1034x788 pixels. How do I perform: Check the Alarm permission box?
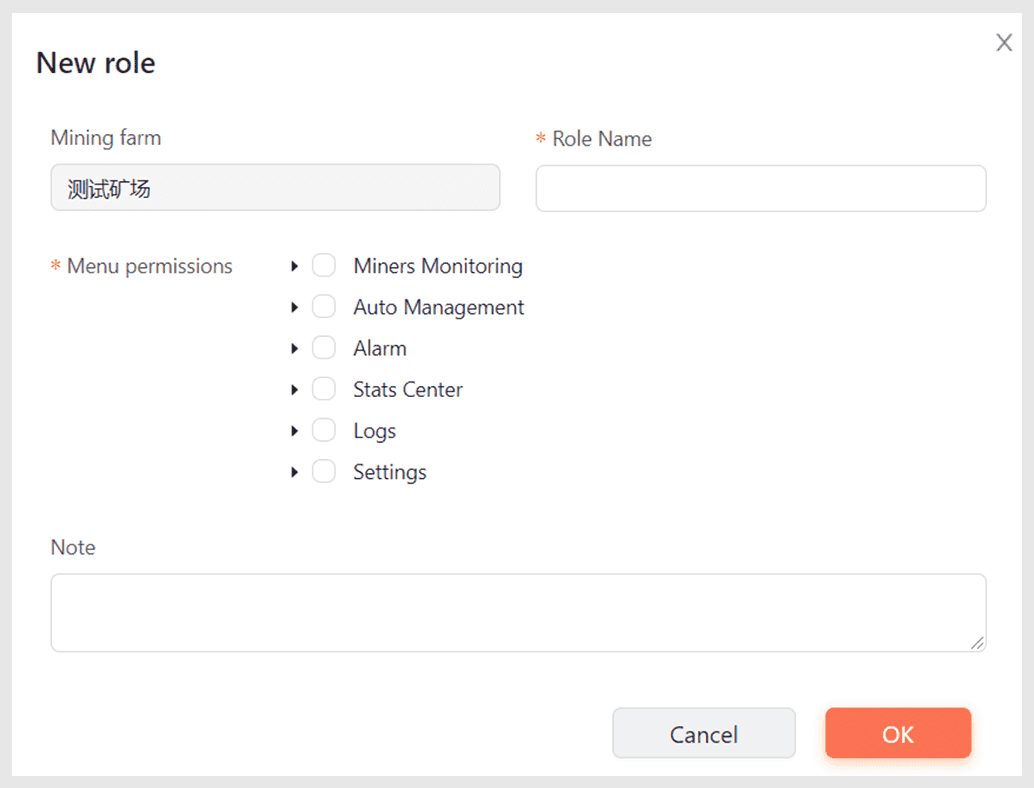pos(324,348)
